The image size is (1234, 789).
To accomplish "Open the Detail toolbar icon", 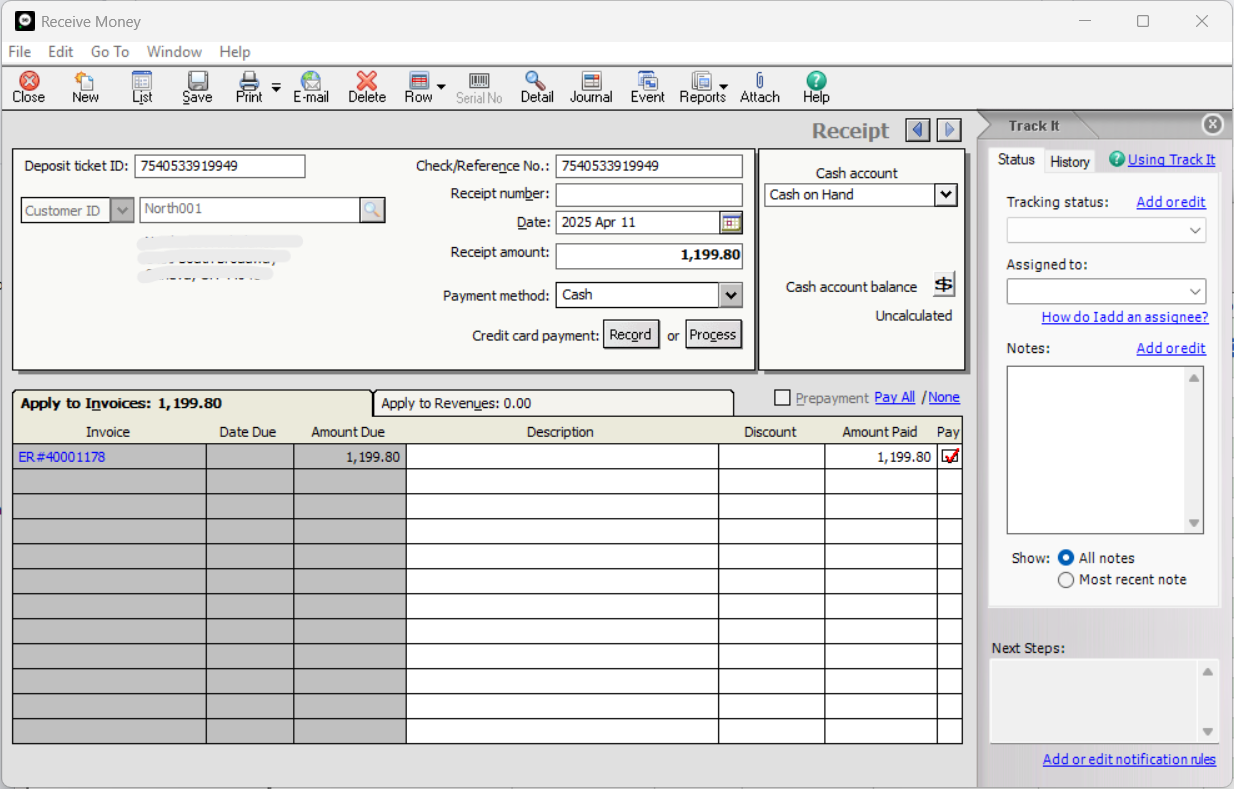I will pyautogui.click(x=537, y=87).
